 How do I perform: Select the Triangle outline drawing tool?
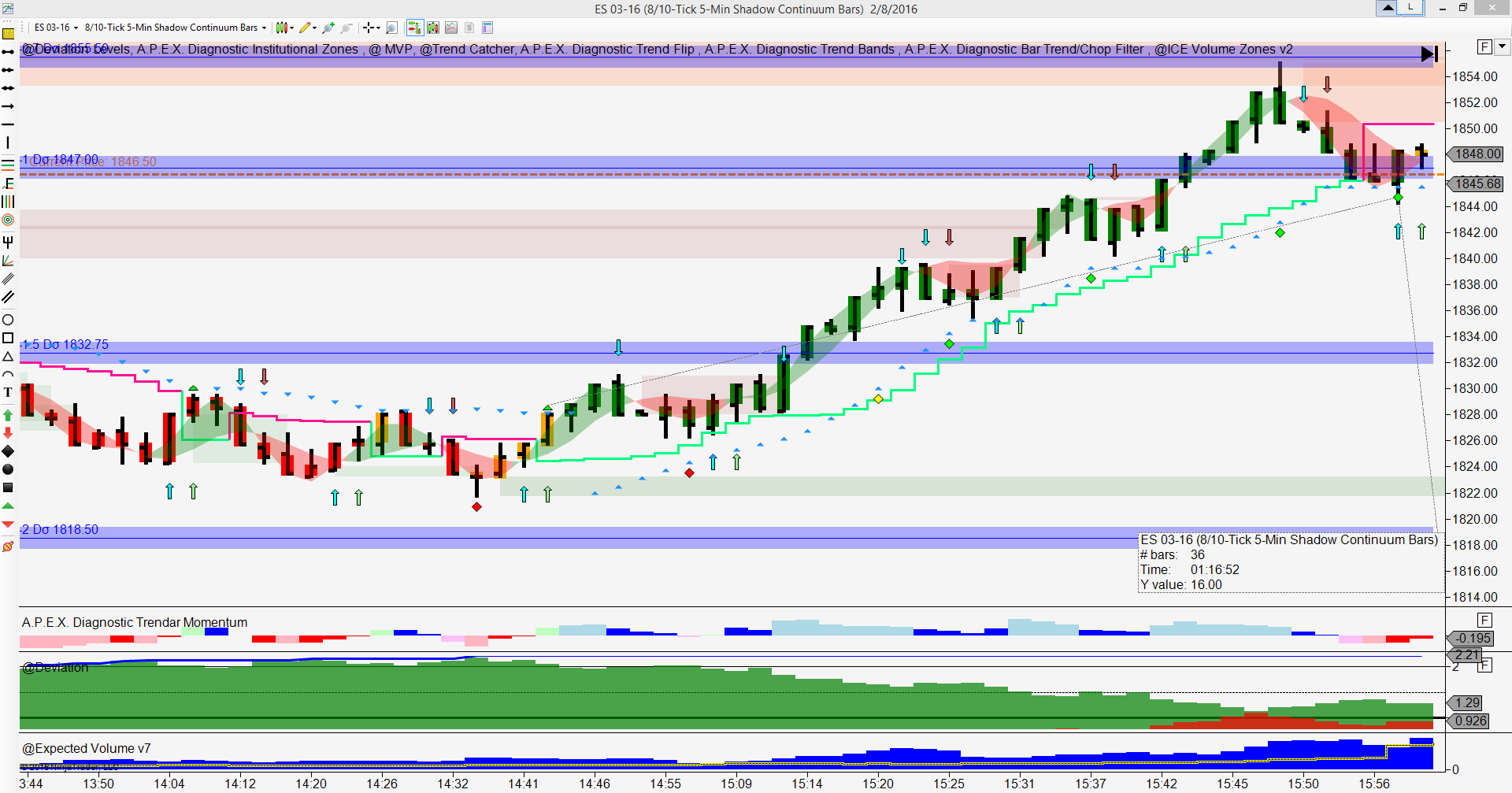(x=8, y=357)
